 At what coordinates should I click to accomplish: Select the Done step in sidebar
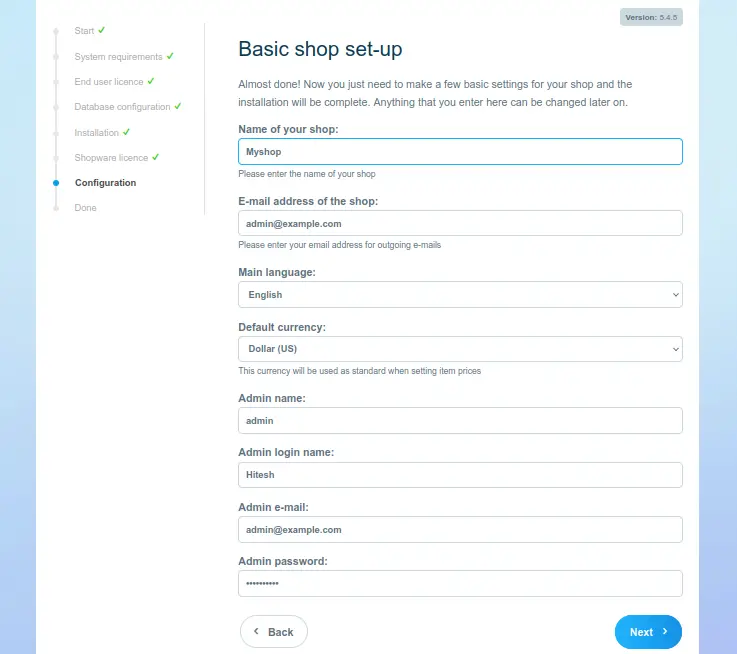click(86, 208)
